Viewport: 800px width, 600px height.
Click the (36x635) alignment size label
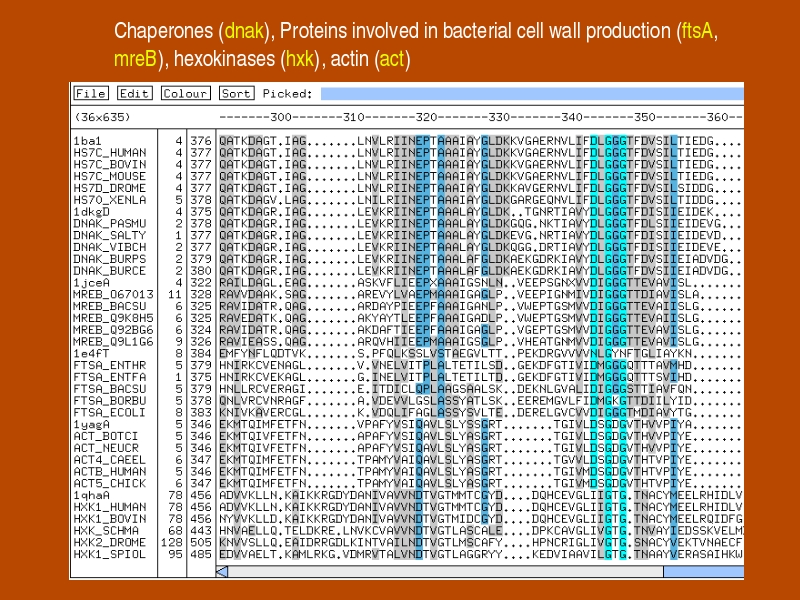(100, 117)
